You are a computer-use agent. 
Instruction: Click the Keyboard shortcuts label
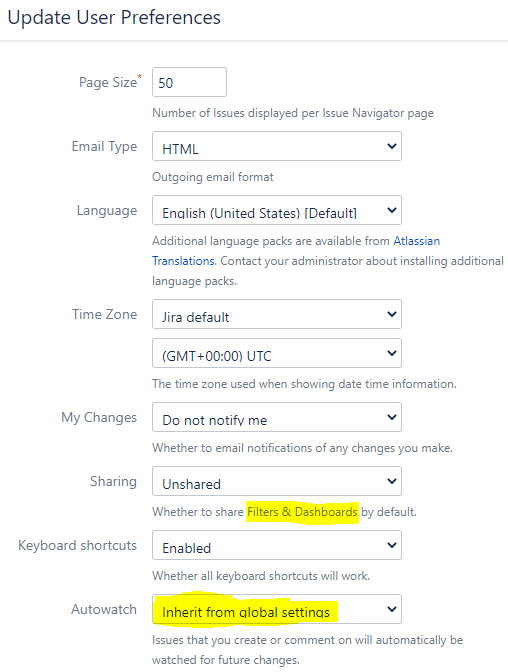click(78, 545)
